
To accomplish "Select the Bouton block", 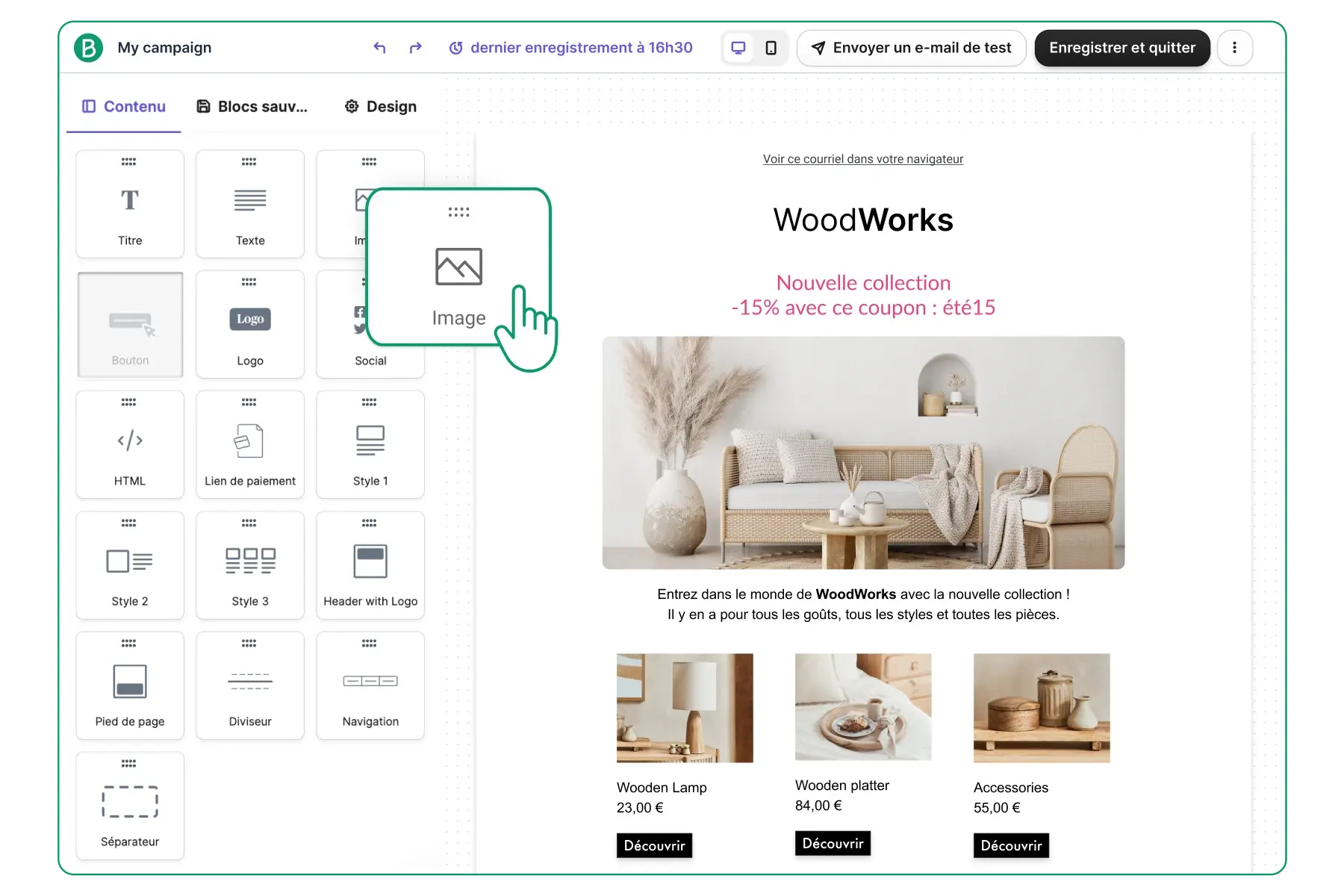I will (x=130, y=325).
